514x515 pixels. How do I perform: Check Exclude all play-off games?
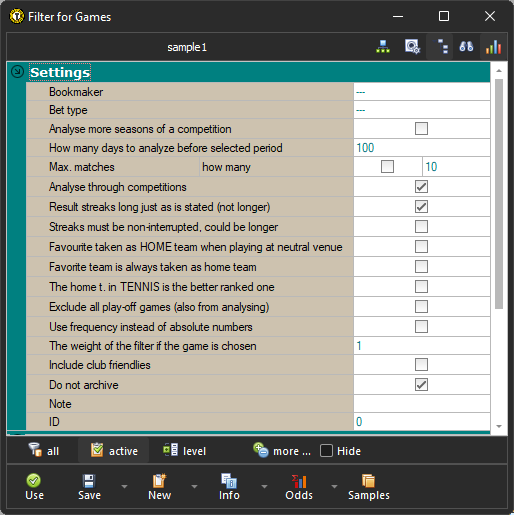pos(421,307)
